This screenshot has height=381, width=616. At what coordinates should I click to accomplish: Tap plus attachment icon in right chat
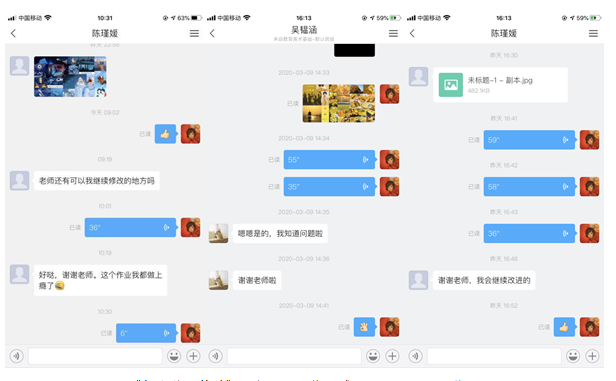592,356
